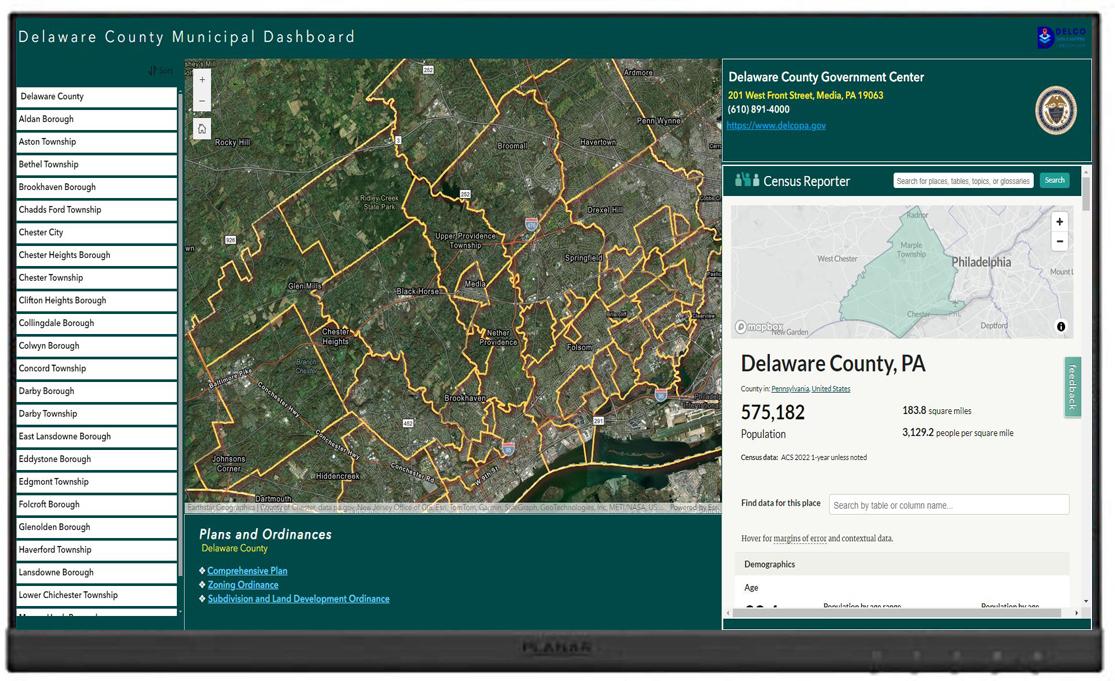Open the Comprehensive Plan link
This screenshot has height=681, width=1115.
point(247,571)
